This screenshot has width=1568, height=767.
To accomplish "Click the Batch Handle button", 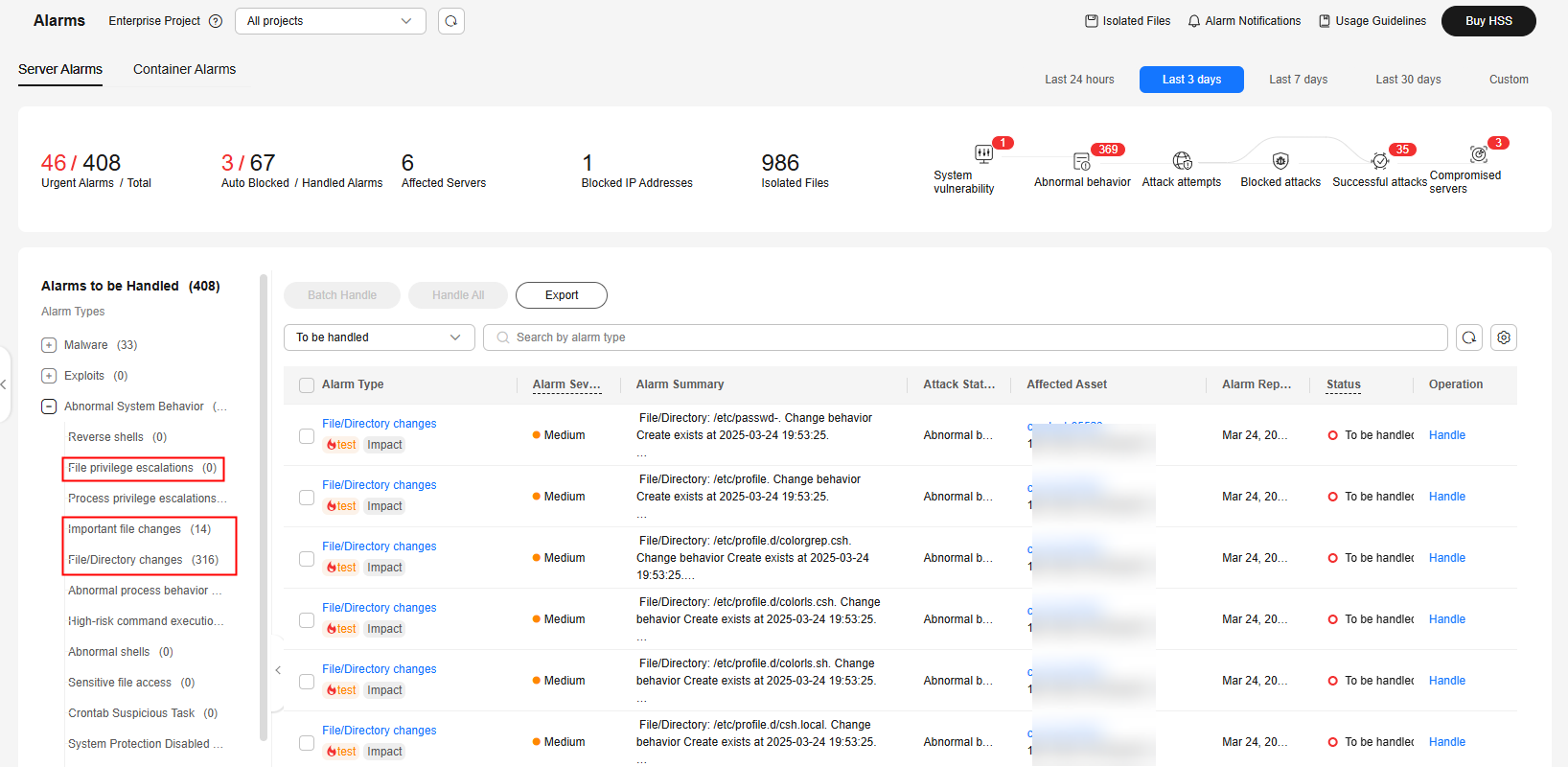I will 342,295.
